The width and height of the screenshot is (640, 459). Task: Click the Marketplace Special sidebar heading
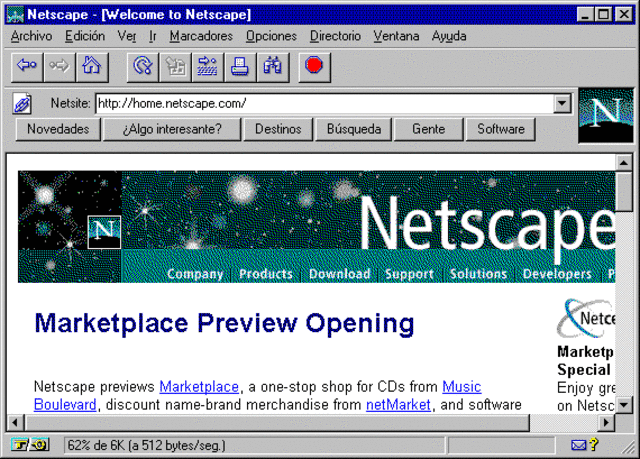click(x=585, y=361)
